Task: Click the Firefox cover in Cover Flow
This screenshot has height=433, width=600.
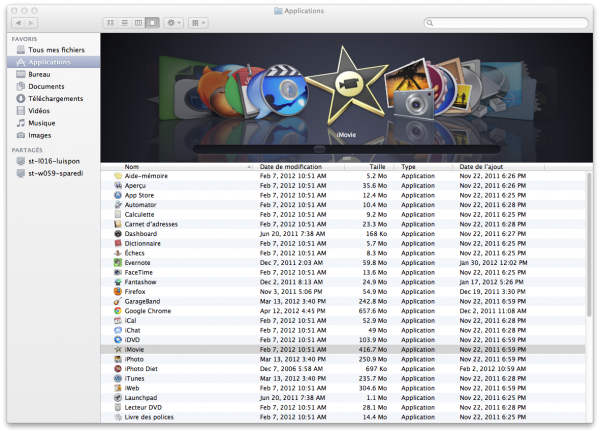Action: [x=211, y=94]
